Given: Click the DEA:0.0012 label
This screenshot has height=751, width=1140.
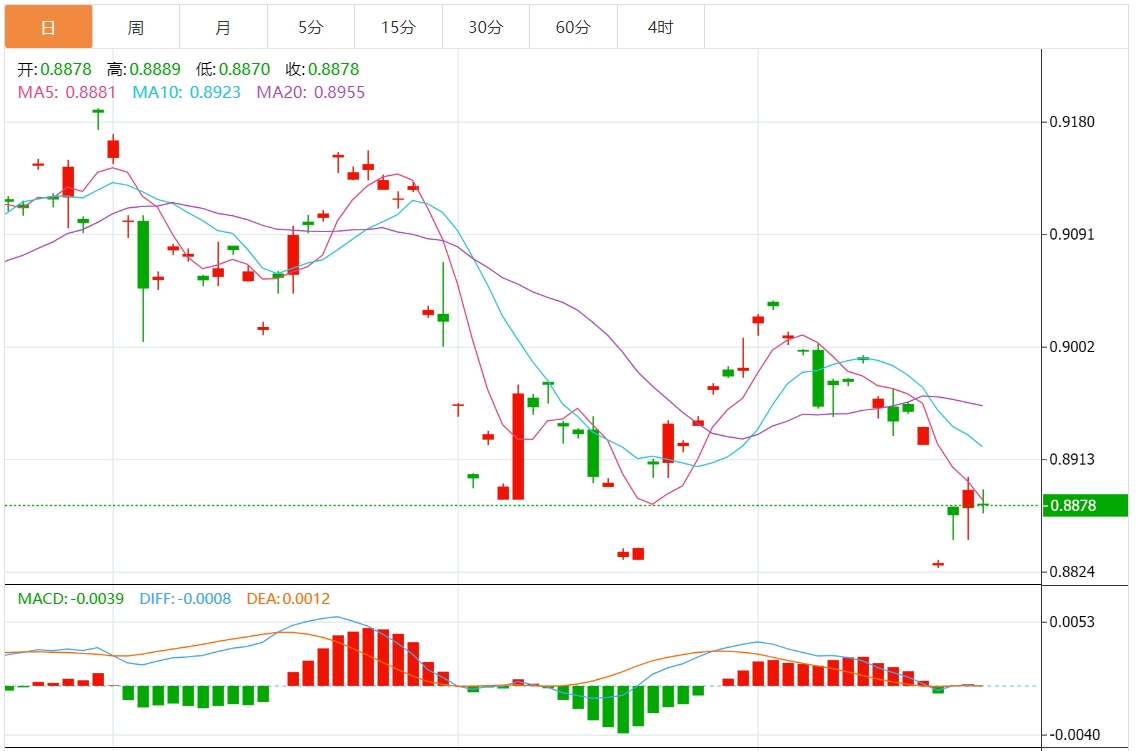Looking at the screenshot, I should (288, 598).
